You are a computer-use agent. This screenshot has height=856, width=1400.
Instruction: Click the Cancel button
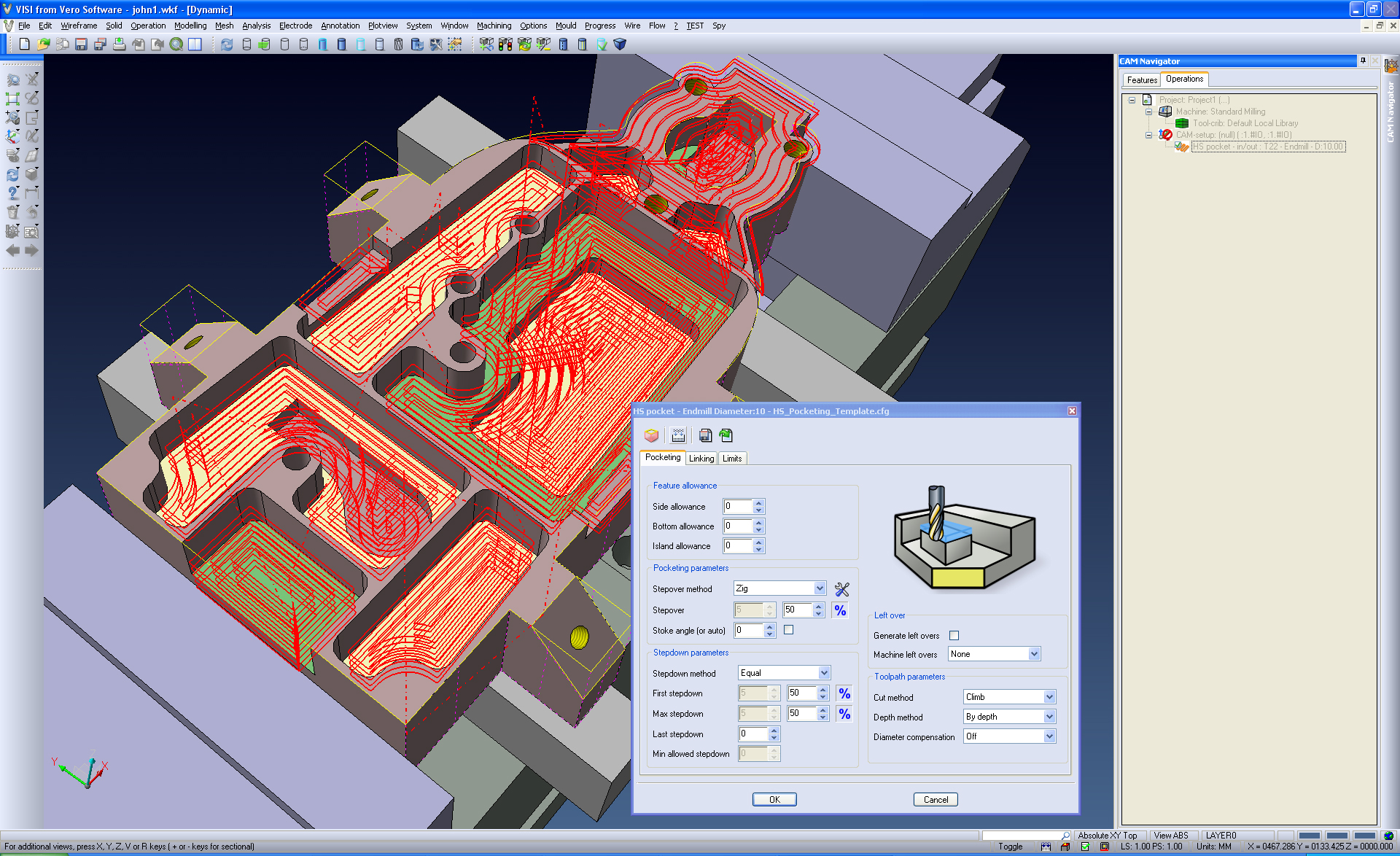[x=936, y=800]
